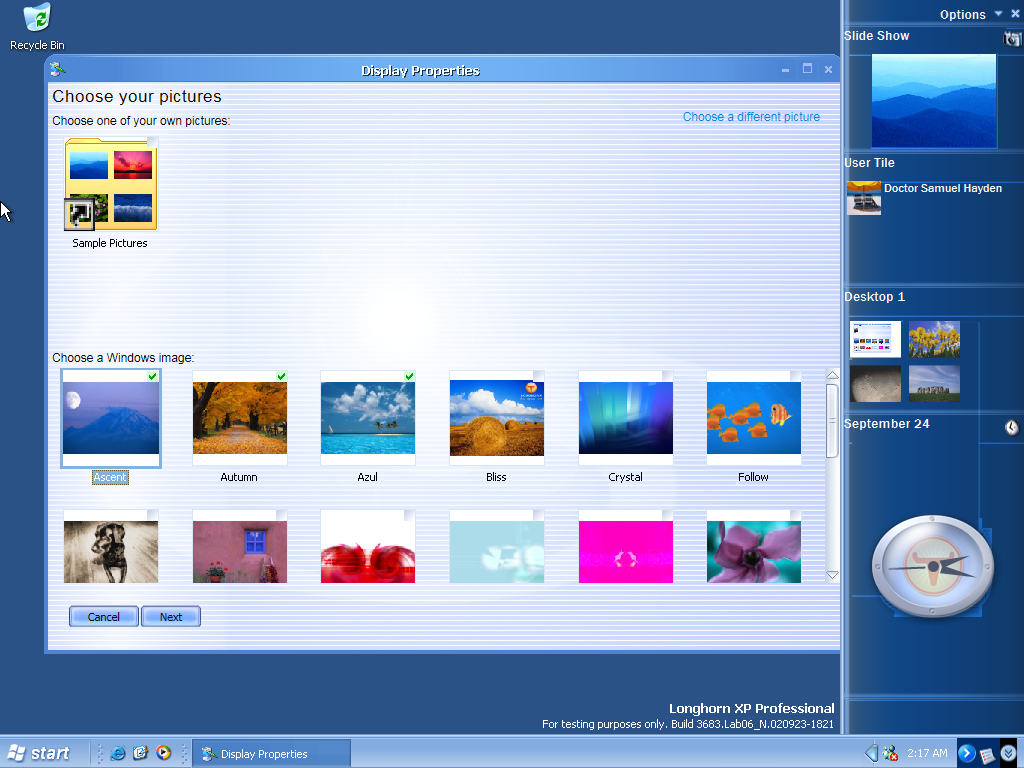The height and width of the screenshot is (768, 1024).
Task: Click the Doctor Samuel Hayden user name
Action: [942, 188]
